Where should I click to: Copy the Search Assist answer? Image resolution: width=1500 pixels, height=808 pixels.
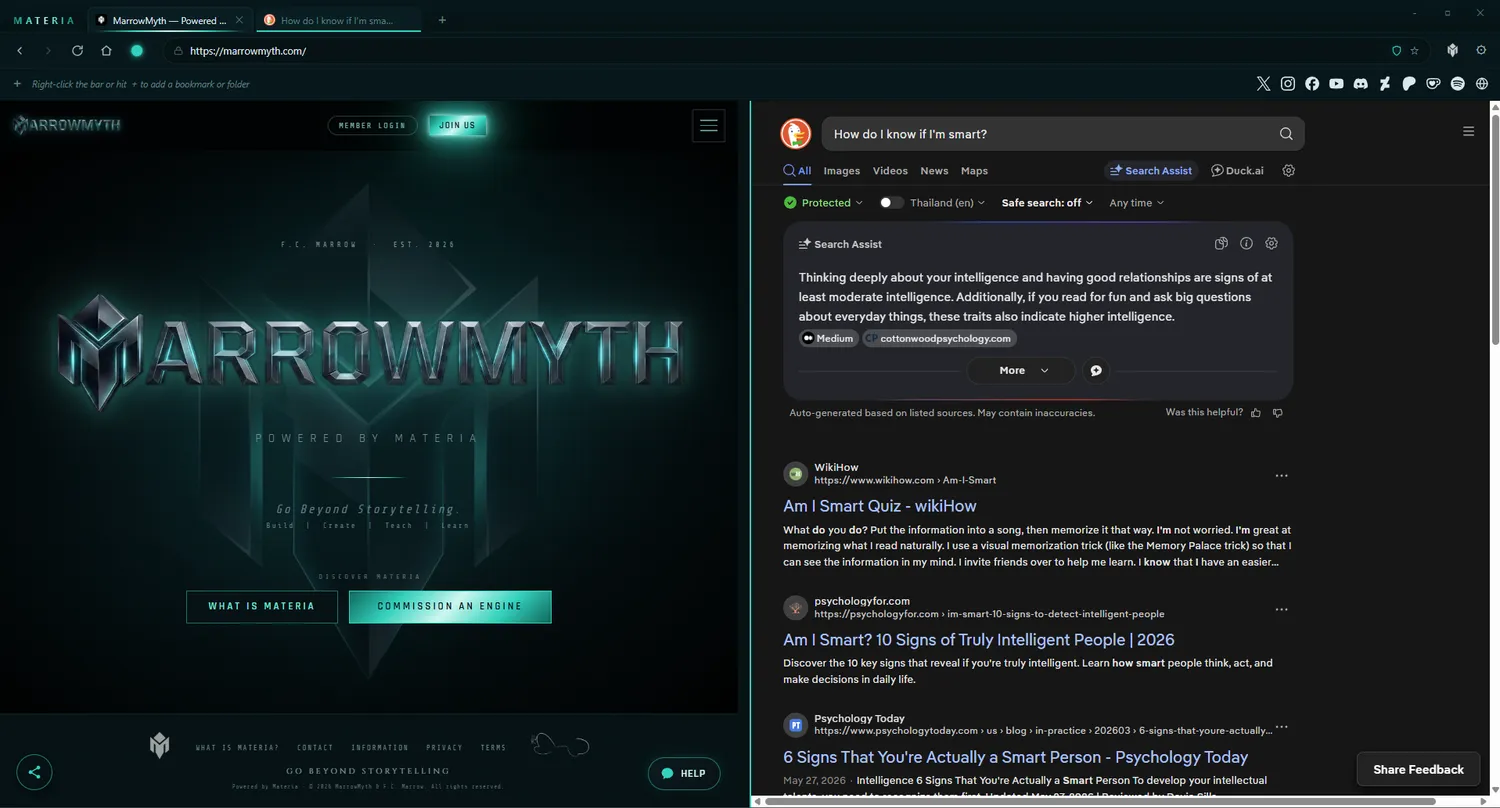[1221, 243]
